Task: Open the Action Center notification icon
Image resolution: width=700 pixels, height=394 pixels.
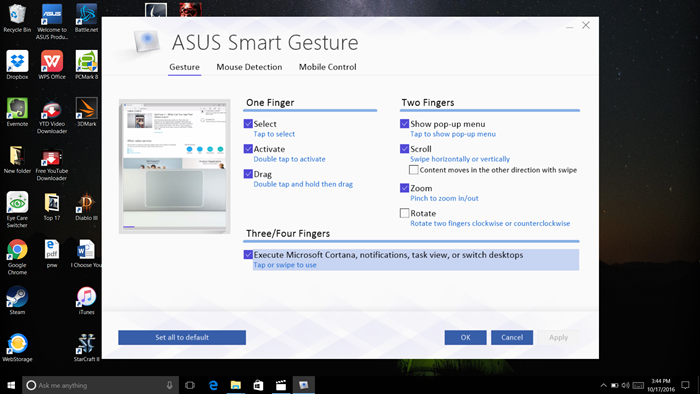Action: point(685,385)
